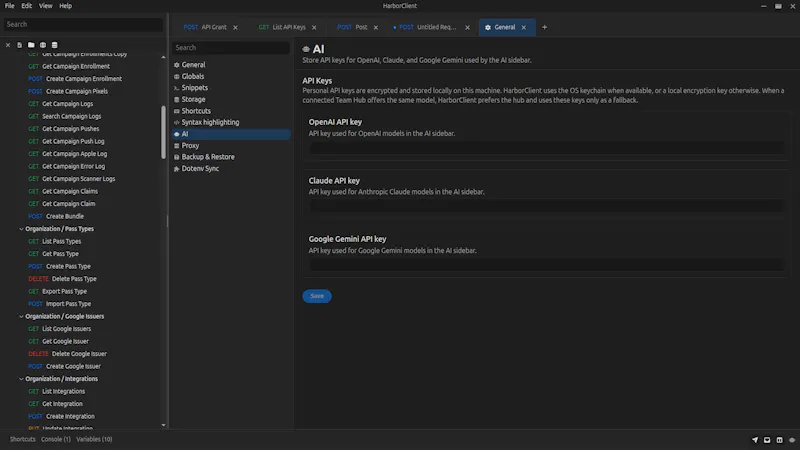Switch to POST Post tab
800x450 pixels.
coord(353,28)
